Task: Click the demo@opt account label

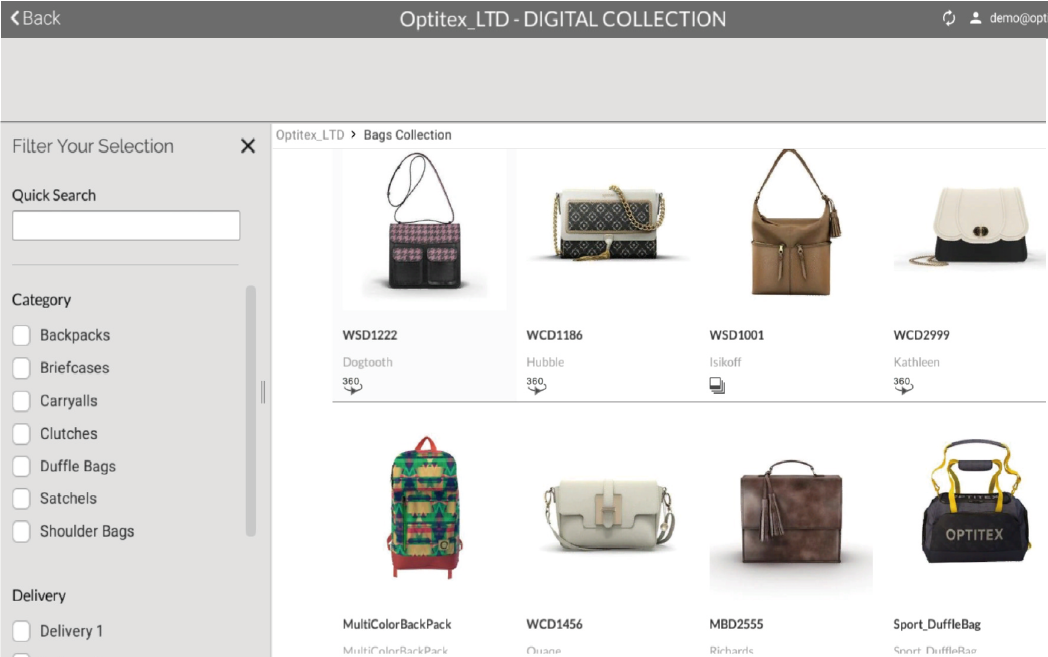Action: [1018, 18]
